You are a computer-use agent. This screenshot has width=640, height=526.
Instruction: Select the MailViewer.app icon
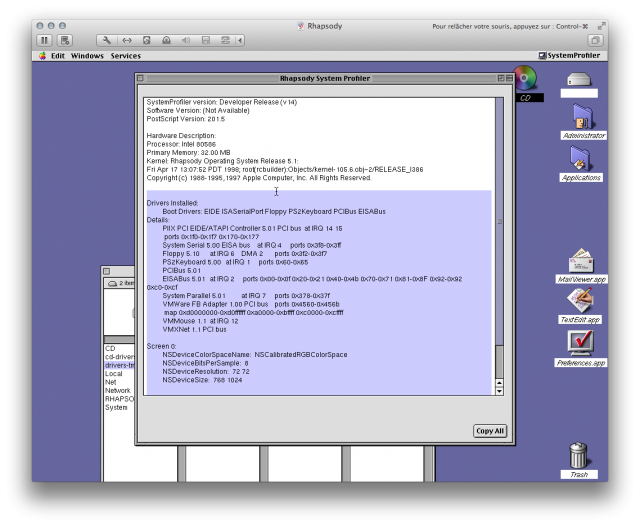pyautogui.click(x=581, y=260)
